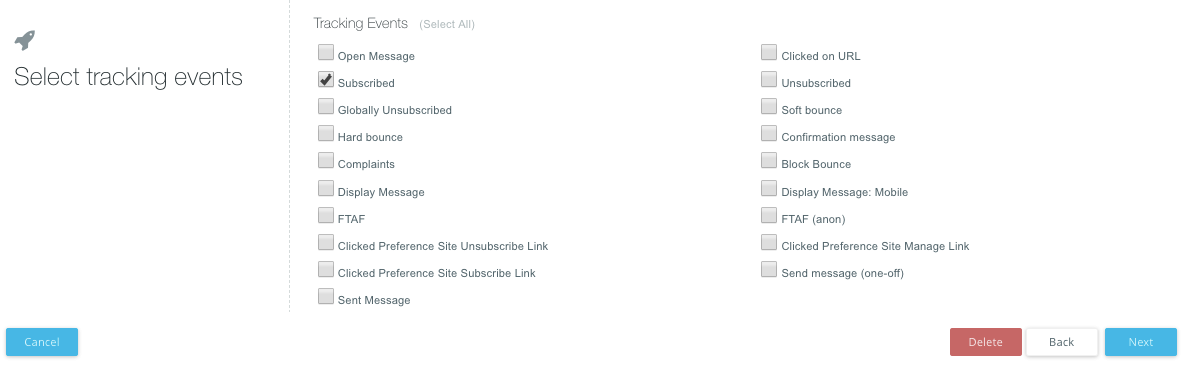Image resolution: width=1183 pixels, height=366 pixels.
Task: Enable the Clicked on URL checkbox
Action: click(769, 52)
